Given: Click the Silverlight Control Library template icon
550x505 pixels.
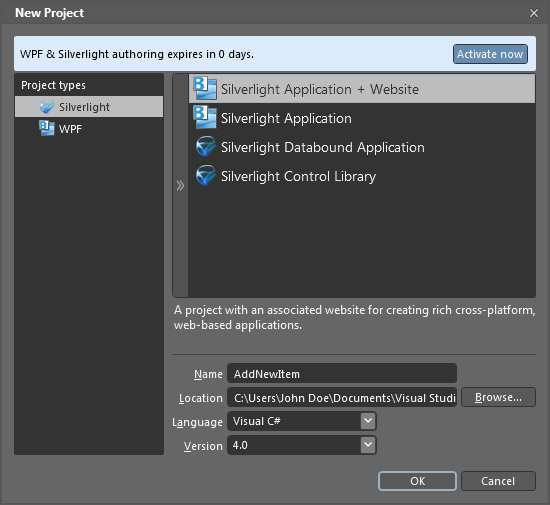Looking at the screenshot, I should (x=206, y=175).
